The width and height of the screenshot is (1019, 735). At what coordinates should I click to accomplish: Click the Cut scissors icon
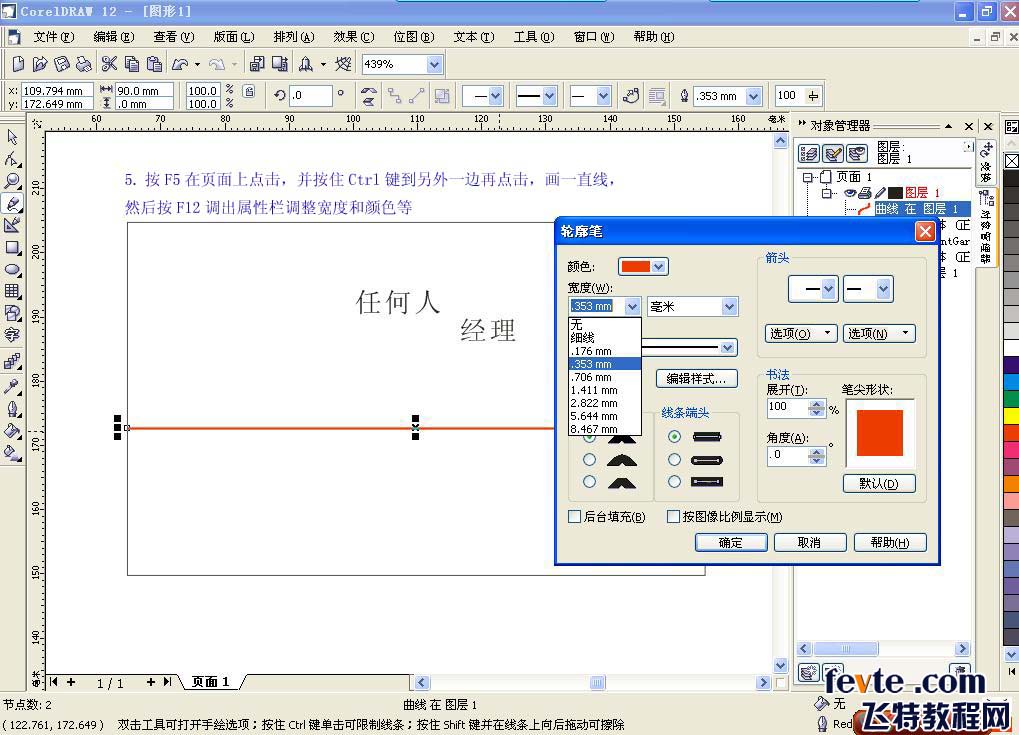pos(109,64)
